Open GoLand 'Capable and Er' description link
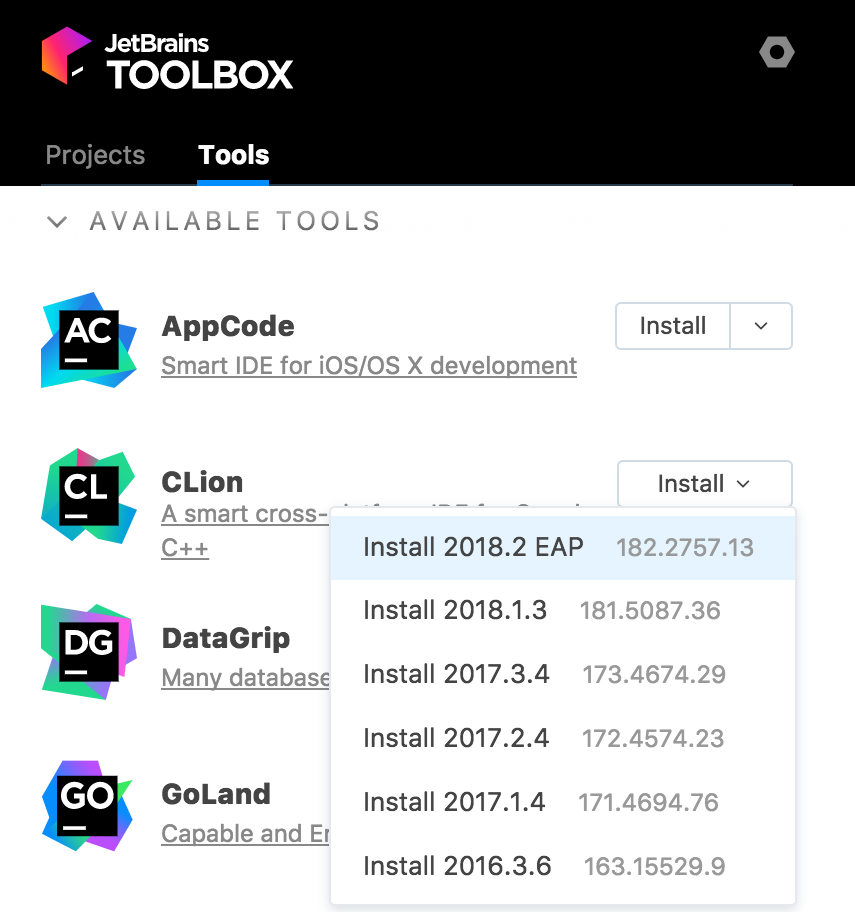This screenshot has height=912, width=855. [245, 833]
